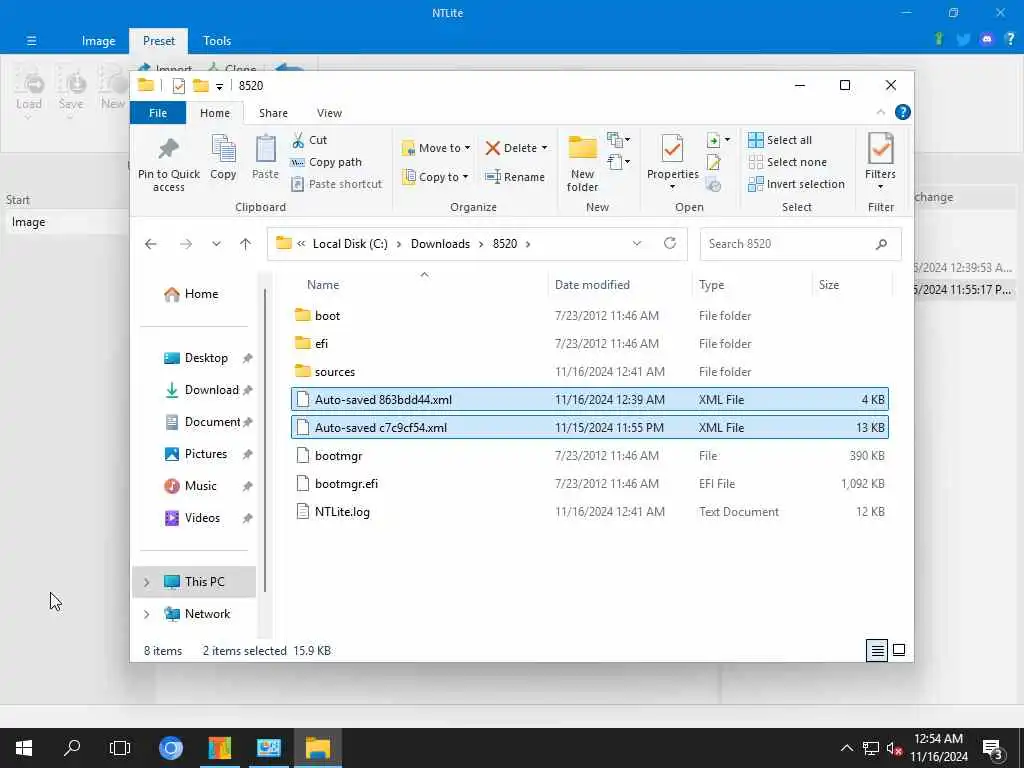1024x768 pixels.
Task: Select the bootmgr.efi file
Action: pyautogui.click(x=589, y=484)
